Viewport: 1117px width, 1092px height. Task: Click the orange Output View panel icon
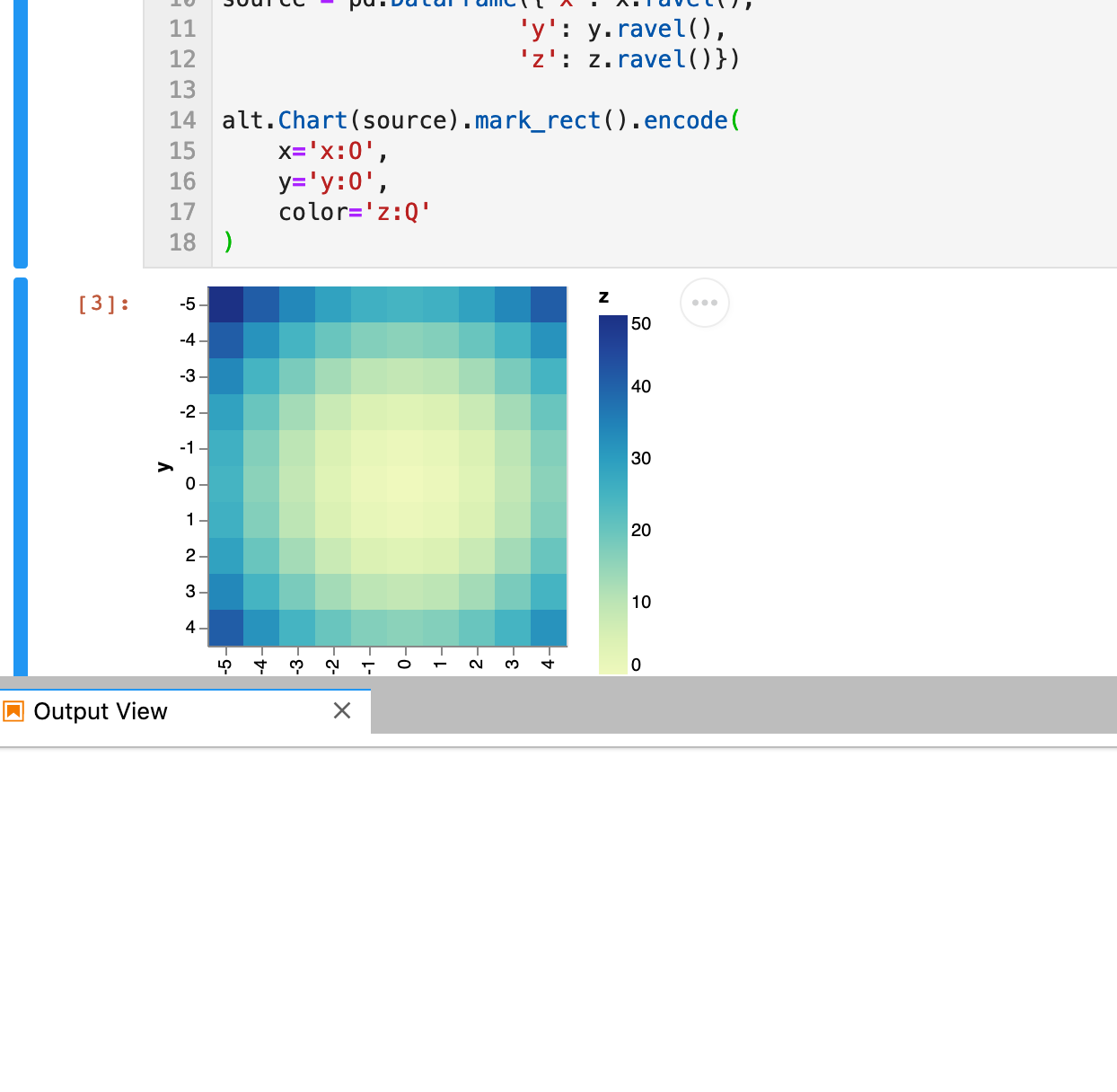pyautogui.click(x=14, y=711)
